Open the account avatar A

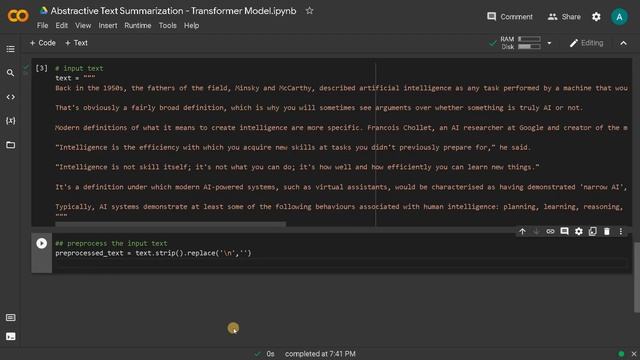coord(619,17)
